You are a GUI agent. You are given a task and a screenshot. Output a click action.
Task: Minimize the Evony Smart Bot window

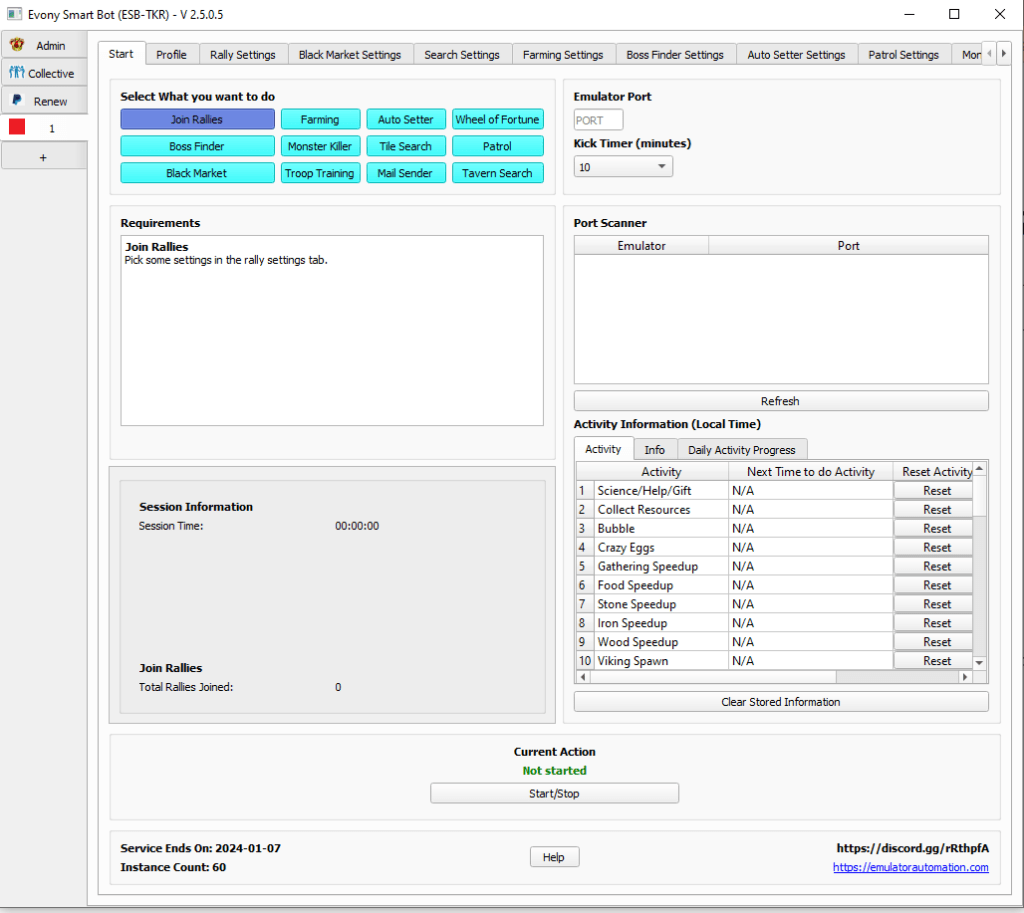(x=909, y=14)
